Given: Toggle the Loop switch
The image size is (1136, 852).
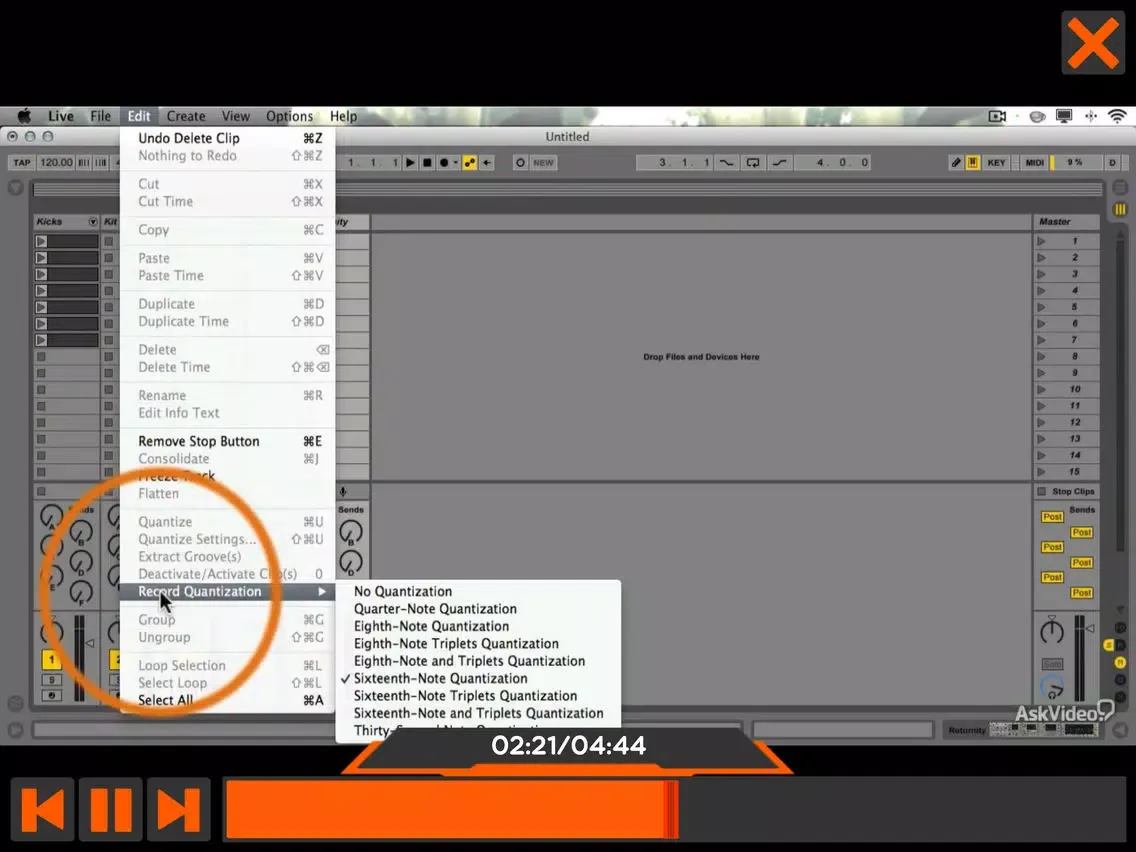Looking at the screenshot, I should click(753, 162).
